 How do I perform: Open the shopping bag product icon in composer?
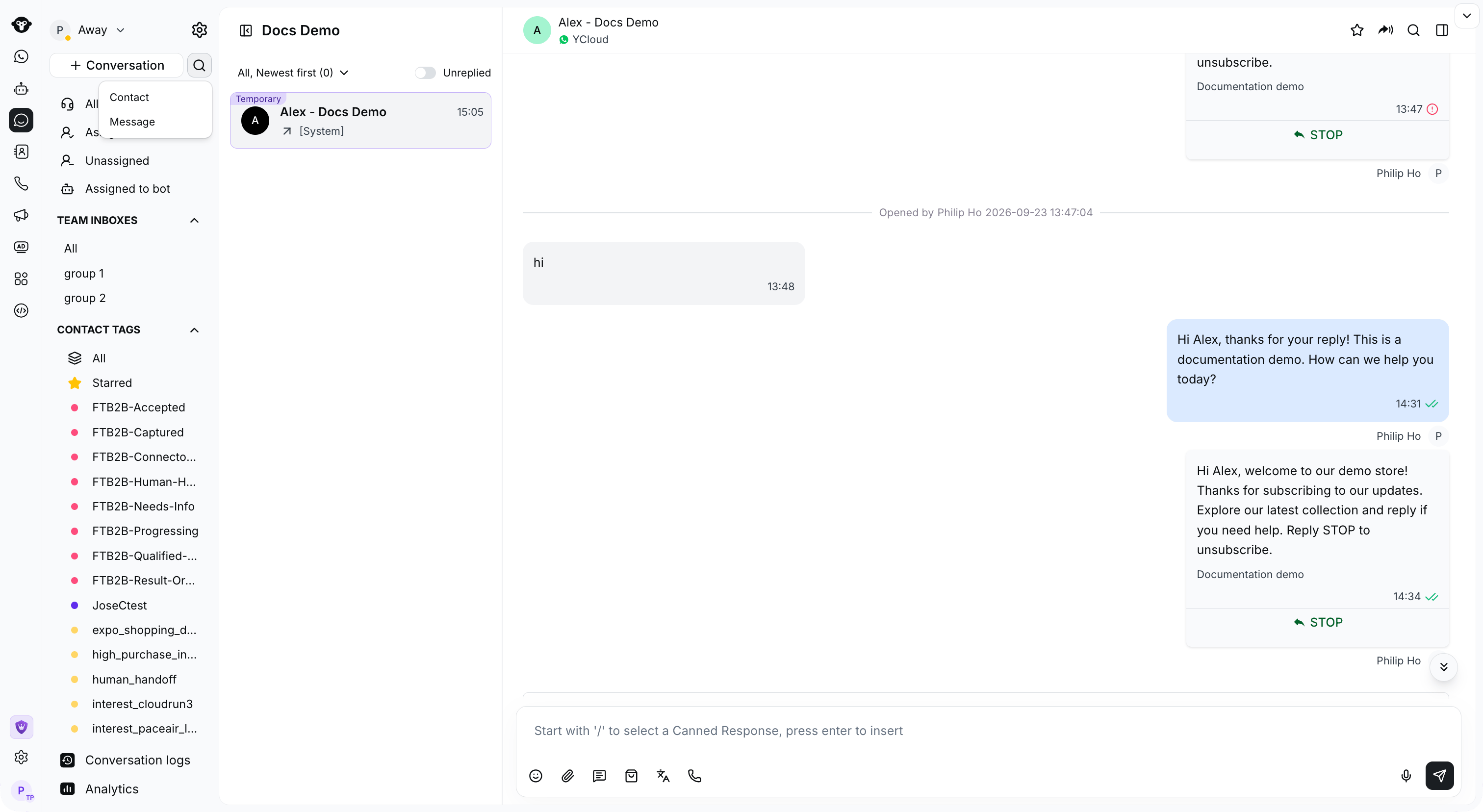[631, 776]
